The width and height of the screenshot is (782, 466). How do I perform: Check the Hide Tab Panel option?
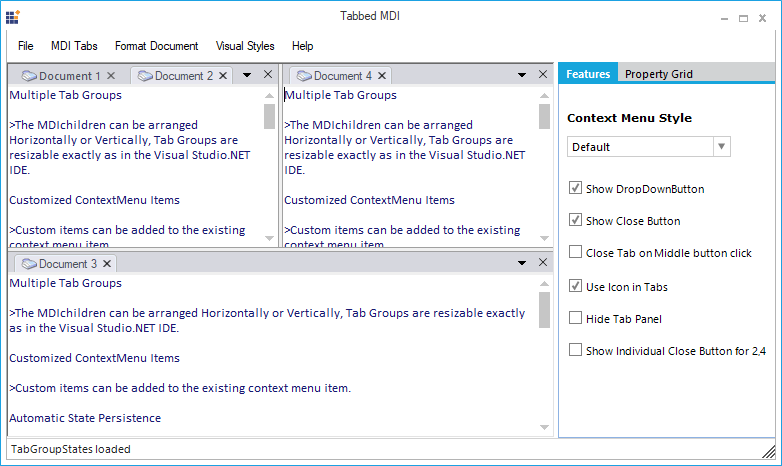point(576,318)
